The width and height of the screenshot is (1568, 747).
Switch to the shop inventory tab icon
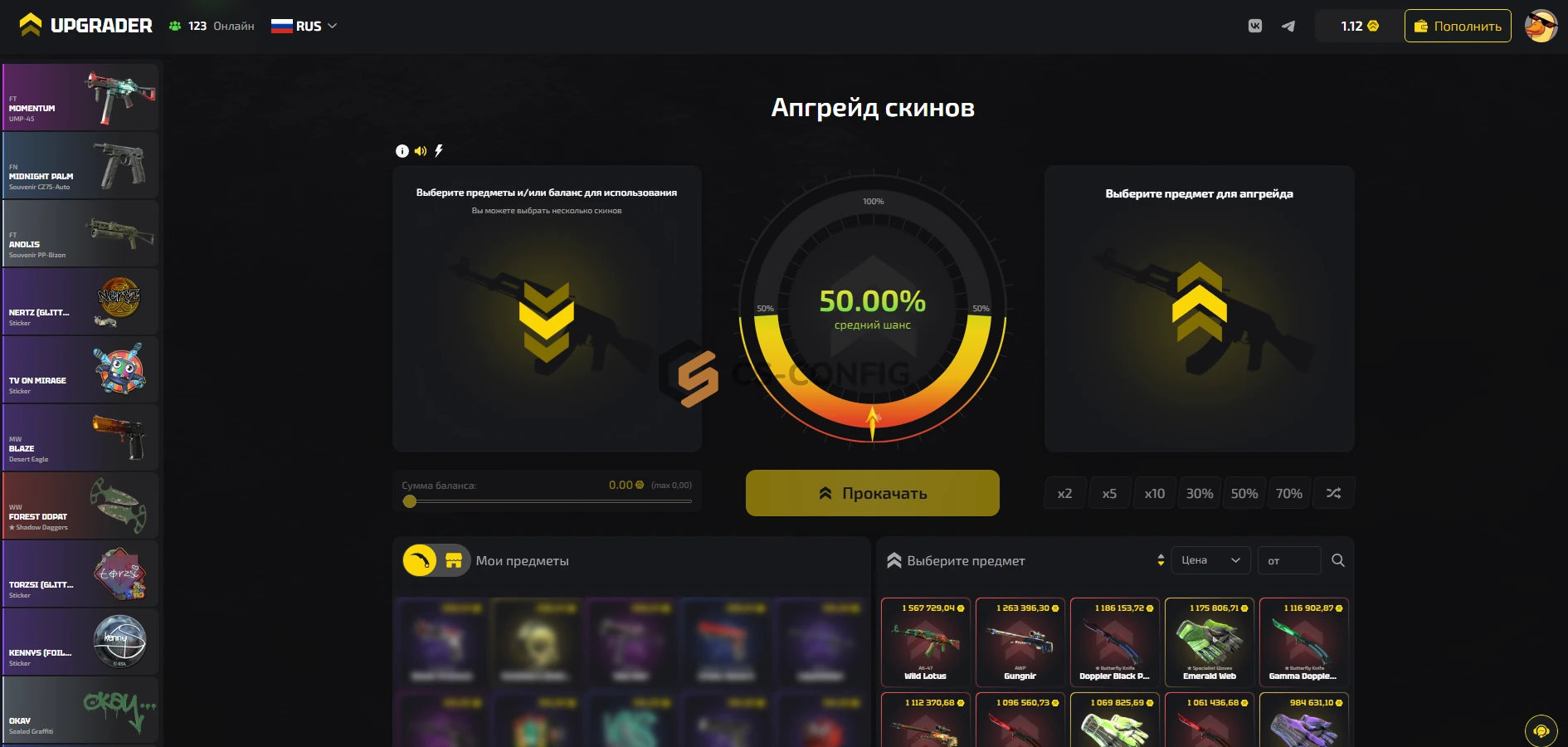click(x=454, y=561)
